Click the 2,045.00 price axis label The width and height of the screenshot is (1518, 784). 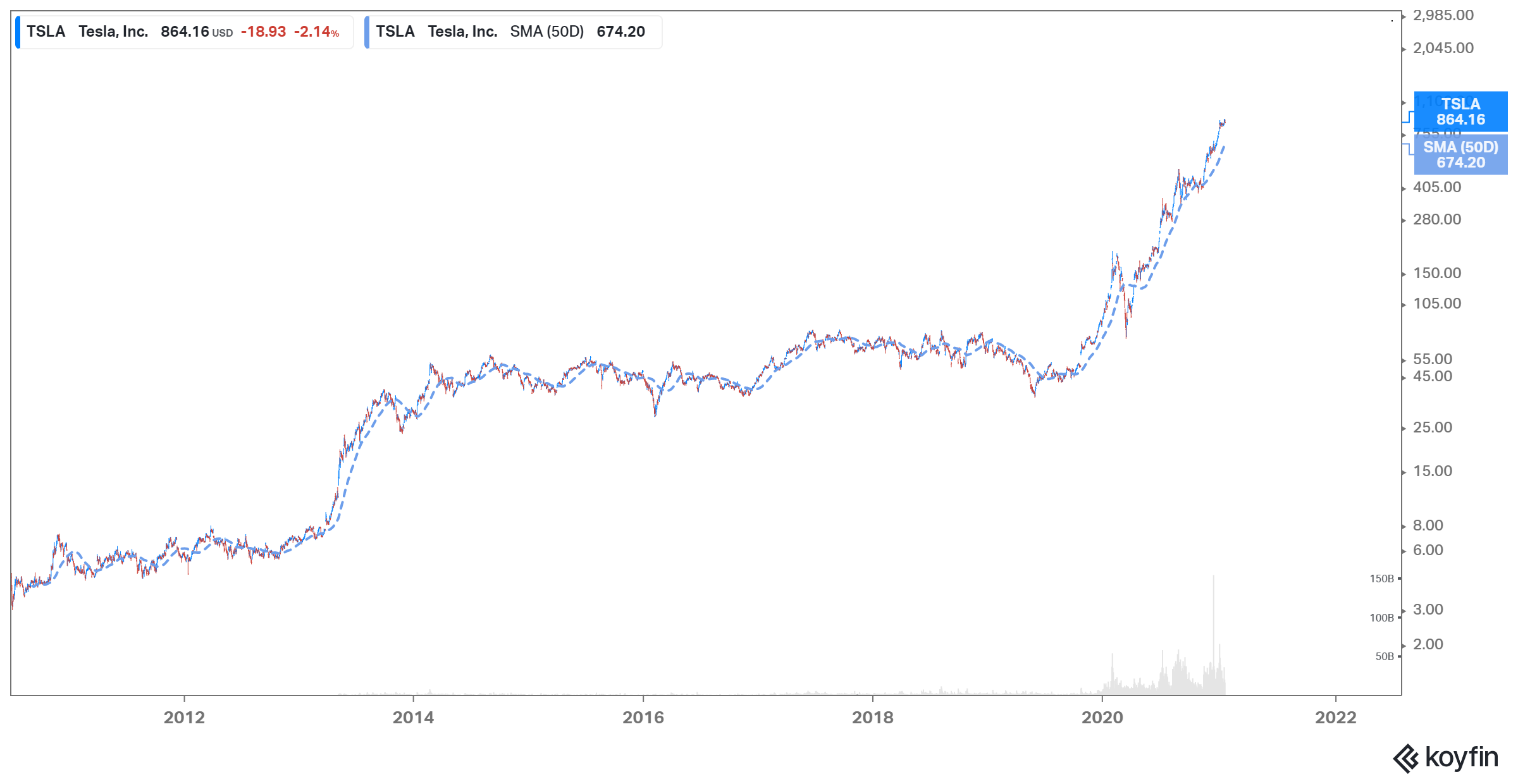click(x=1443, y=48)
